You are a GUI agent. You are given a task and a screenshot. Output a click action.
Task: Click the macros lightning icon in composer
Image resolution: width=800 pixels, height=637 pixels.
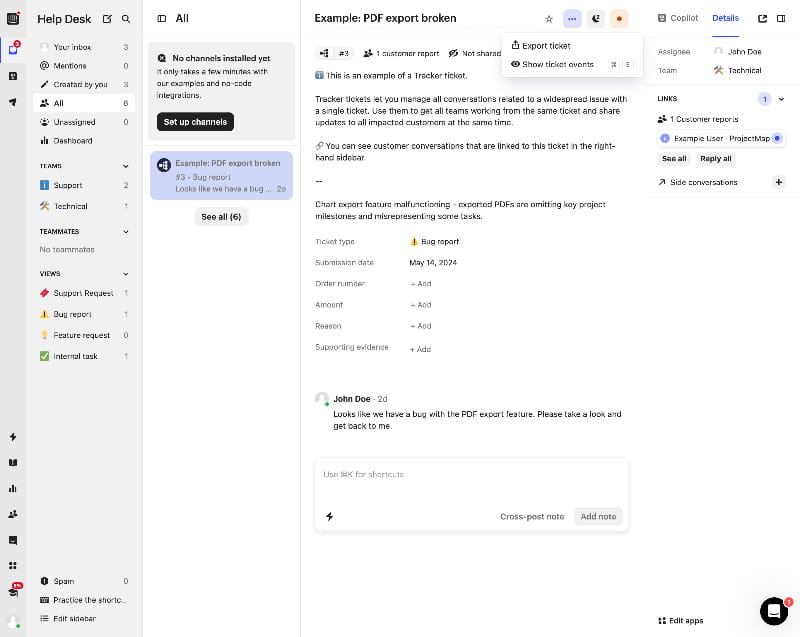pyautogui.click(x=330, y=517)
